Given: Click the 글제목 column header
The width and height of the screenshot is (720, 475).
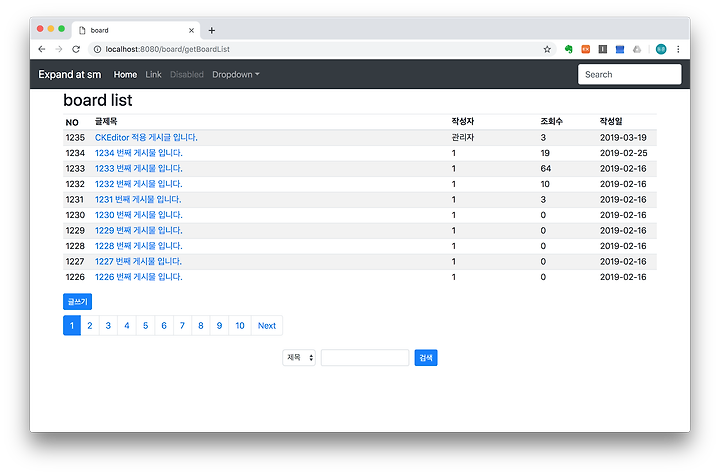Looking at the screenshot, I should tap(106, 122).
